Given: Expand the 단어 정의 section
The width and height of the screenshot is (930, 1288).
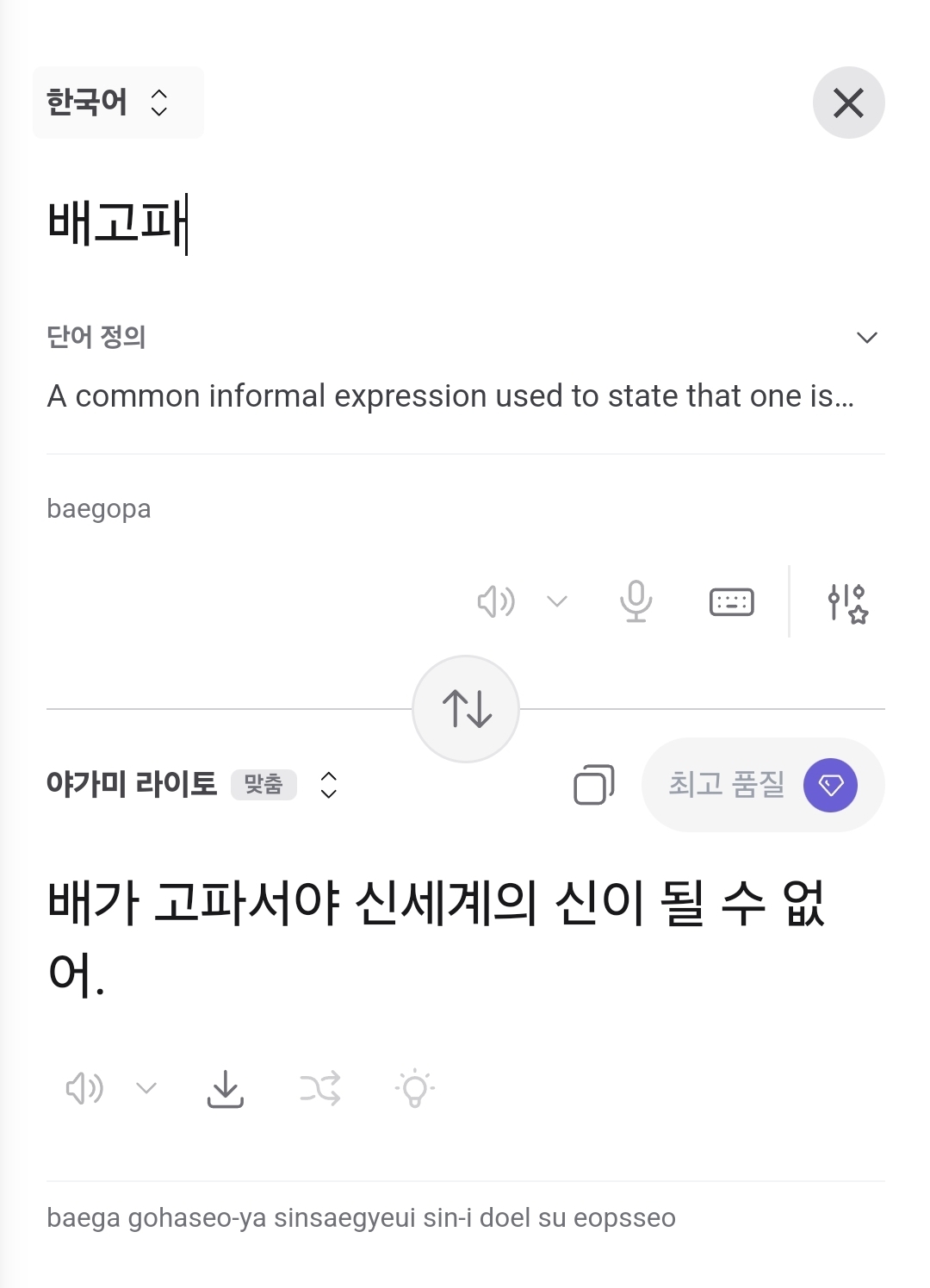Looking at the screenshot, I should 866,337.
